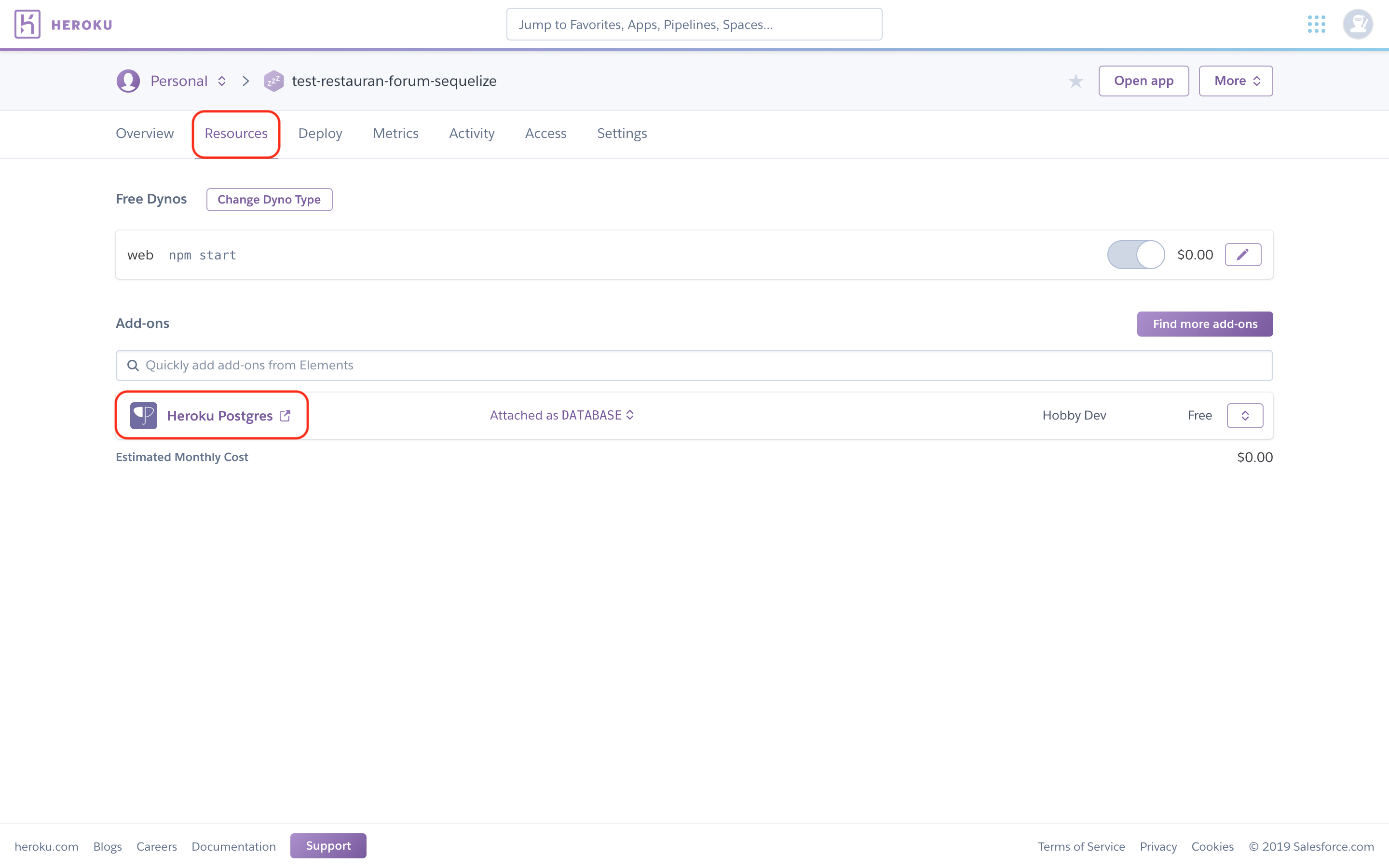Click the add-ons search field

[x=694, y=365]
